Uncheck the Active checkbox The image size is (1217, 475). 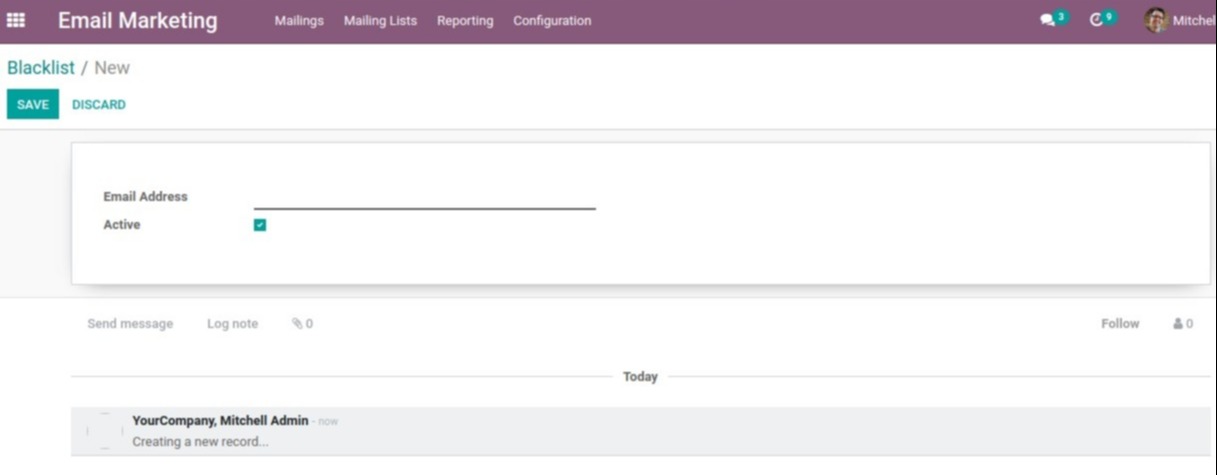260,225
